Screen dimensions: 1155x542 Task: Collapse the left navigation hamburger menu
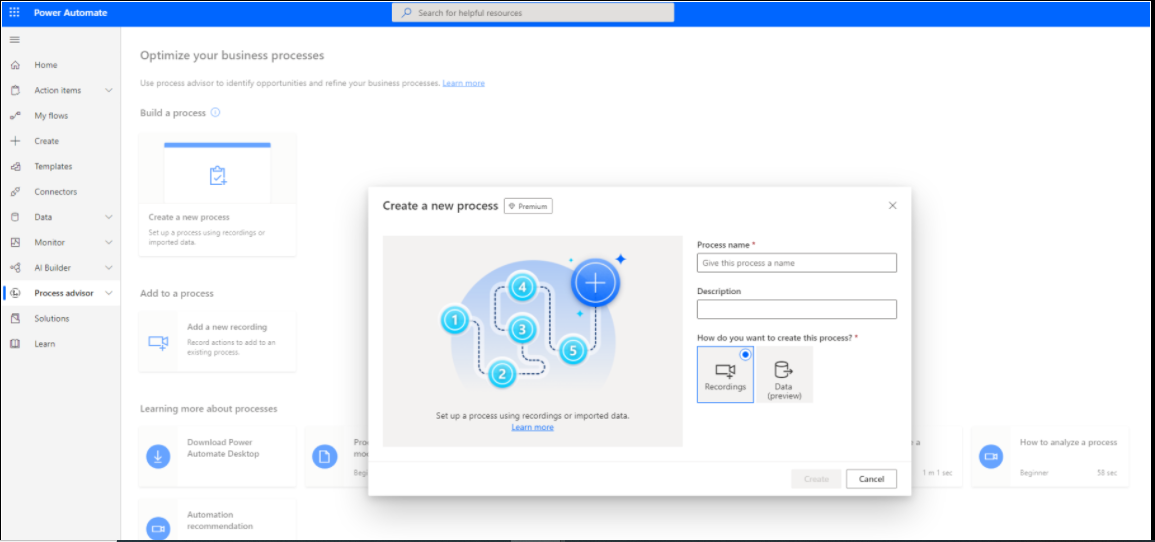pyautogui.click(x=14, y=39)
